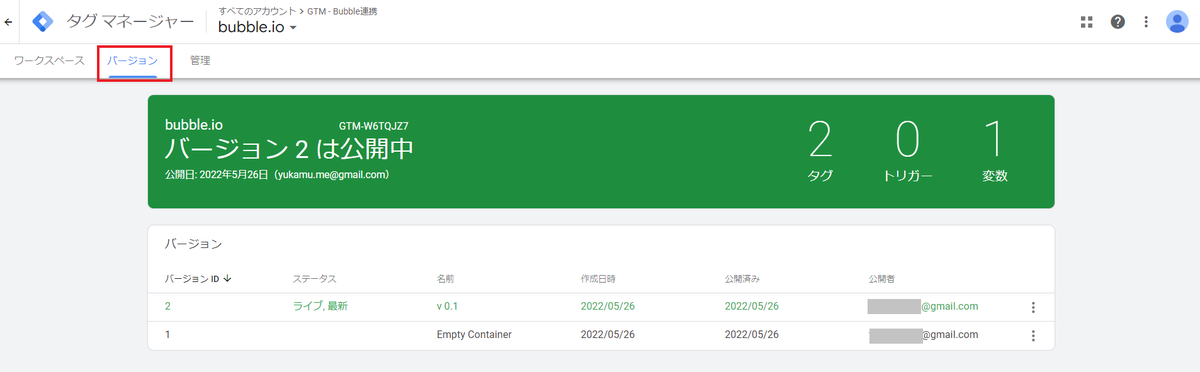The image size is (1200, 372).
Task: Click the 作成日時 date for Empty Container
Action: coord(607,334)
